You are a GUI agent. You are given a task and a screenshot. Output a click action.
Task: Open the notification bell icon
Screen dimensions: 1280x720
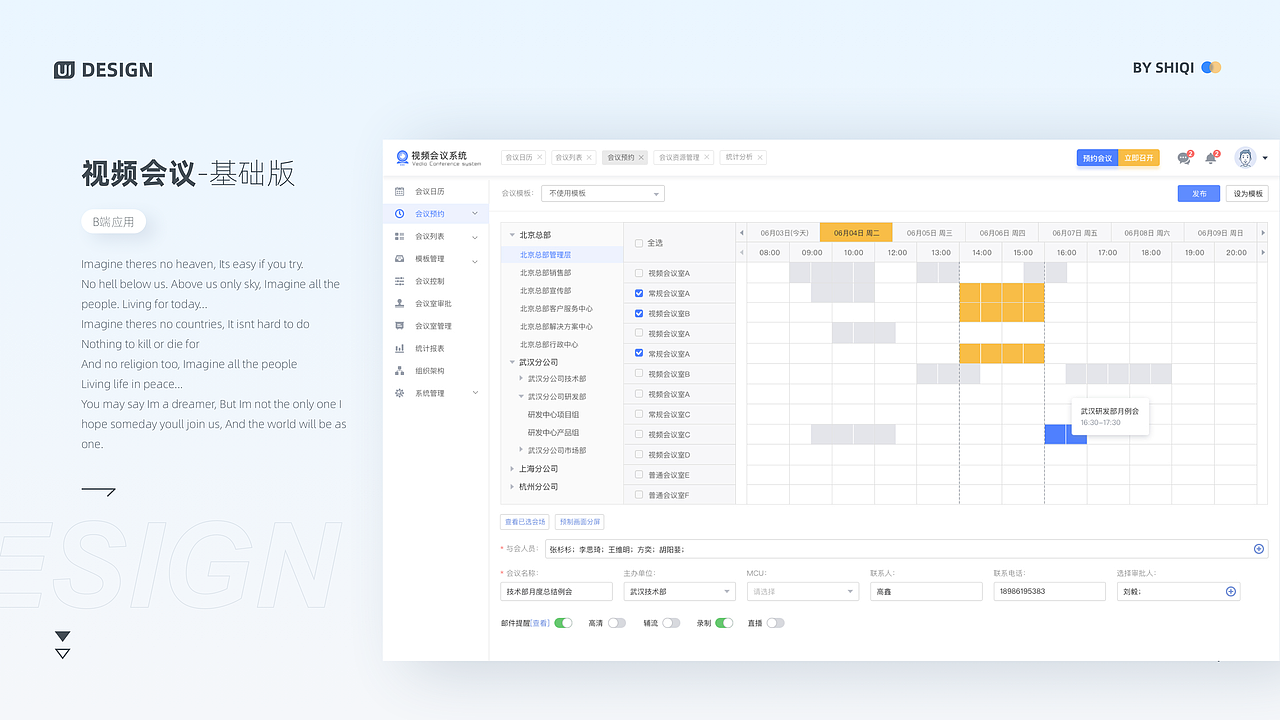pyautogui.click(x=1212, y=158)
